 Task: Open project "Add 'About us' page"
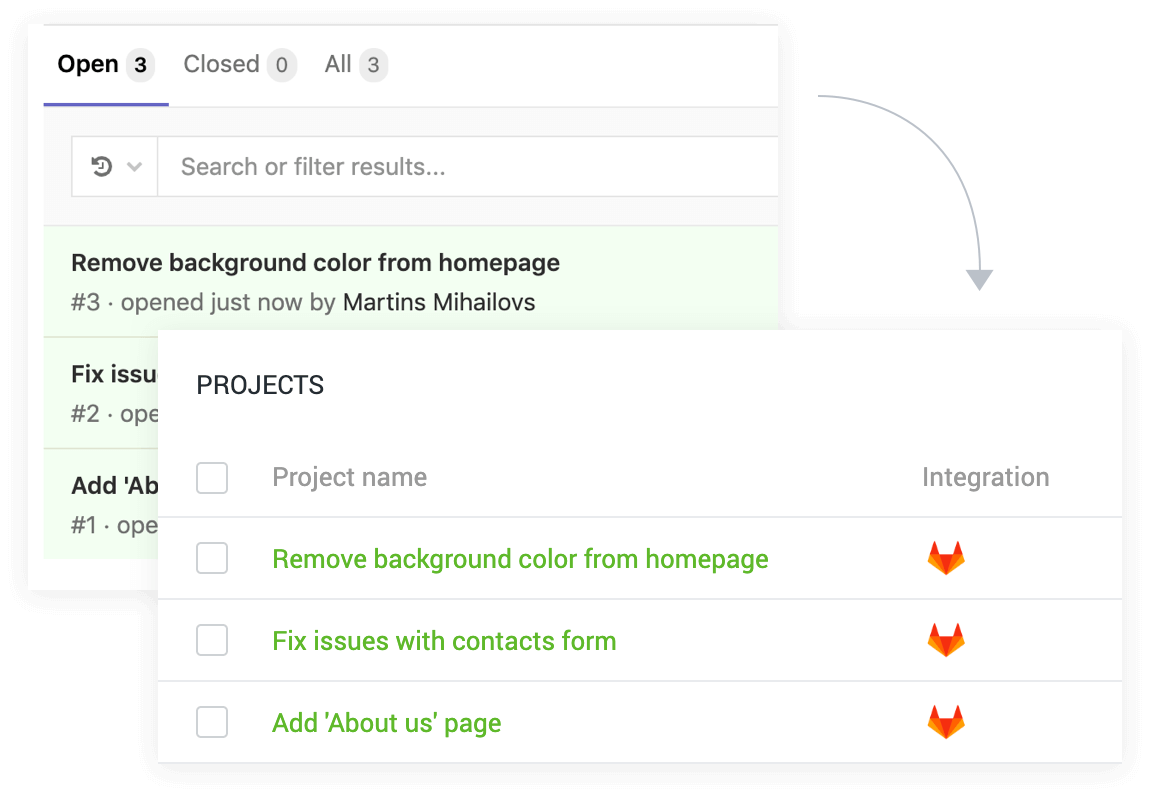point(386,722)
